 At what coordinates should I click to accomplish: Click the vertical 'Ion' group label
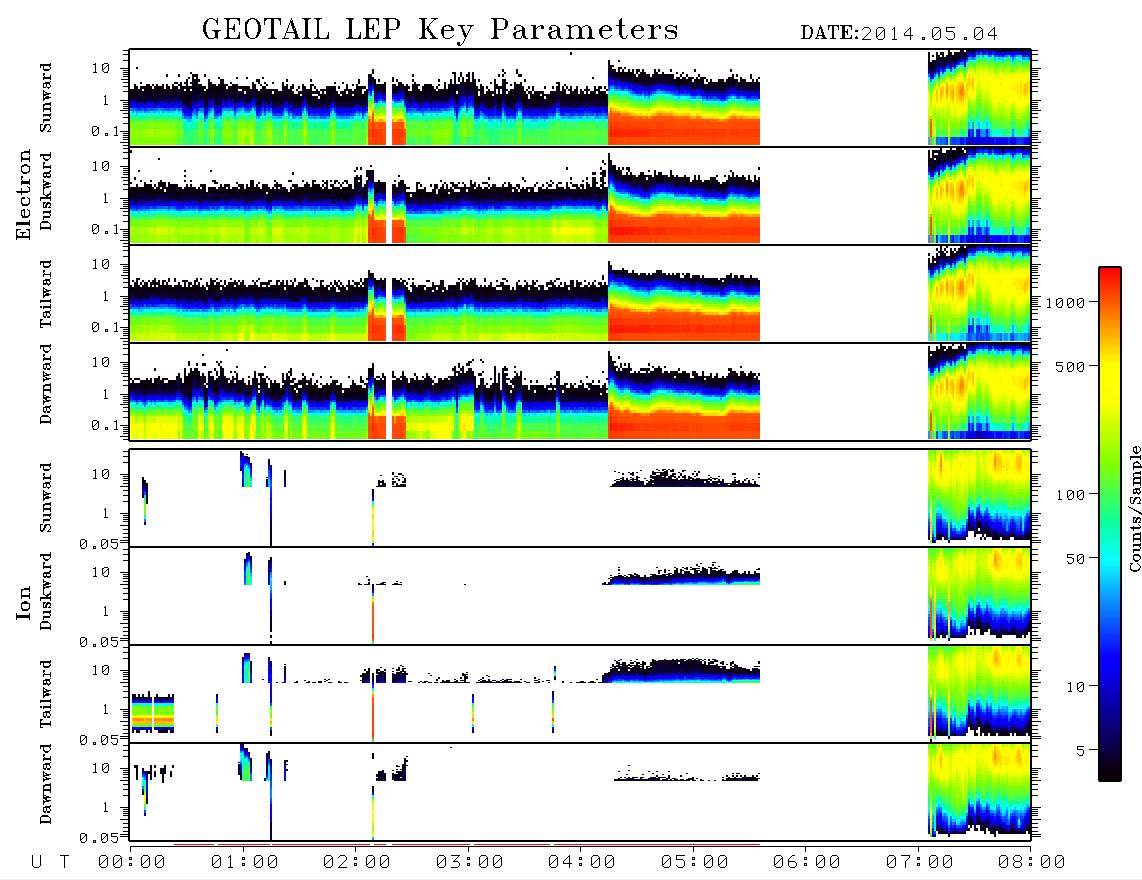click(x=24, y=602)
